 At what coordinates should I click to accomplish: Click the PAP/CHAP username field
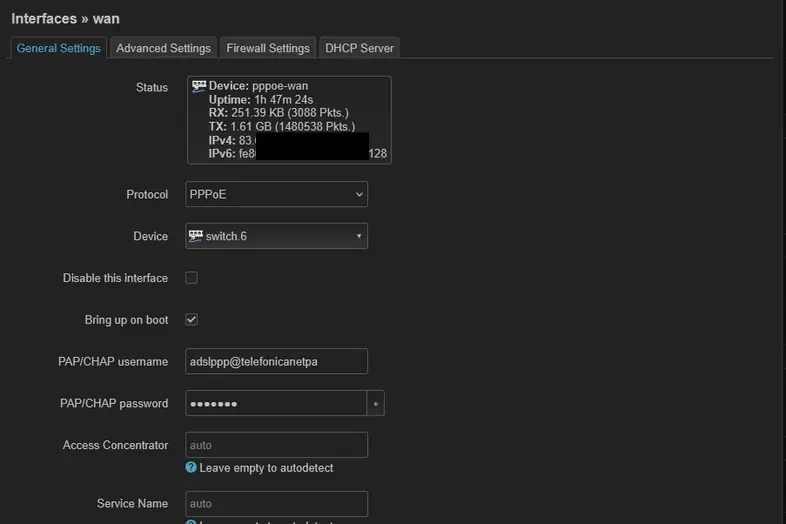pos(276,361)
